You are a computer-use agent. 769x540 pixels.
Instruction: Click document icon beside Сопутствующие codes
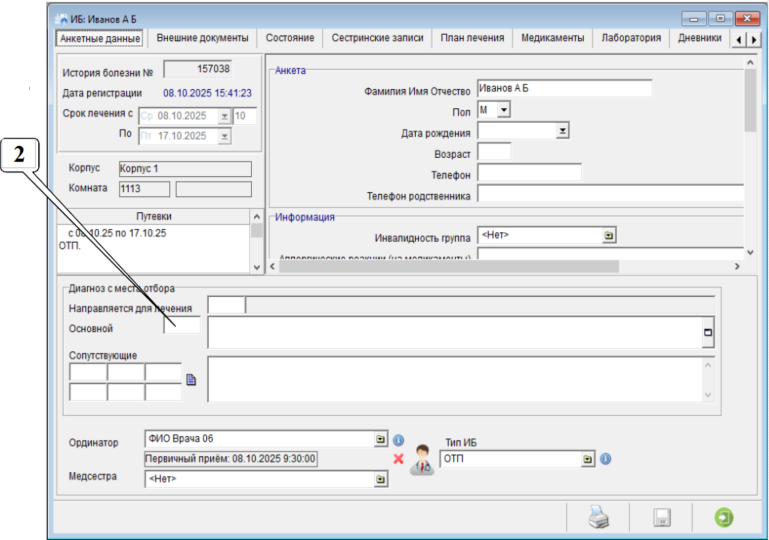(192, 379)
